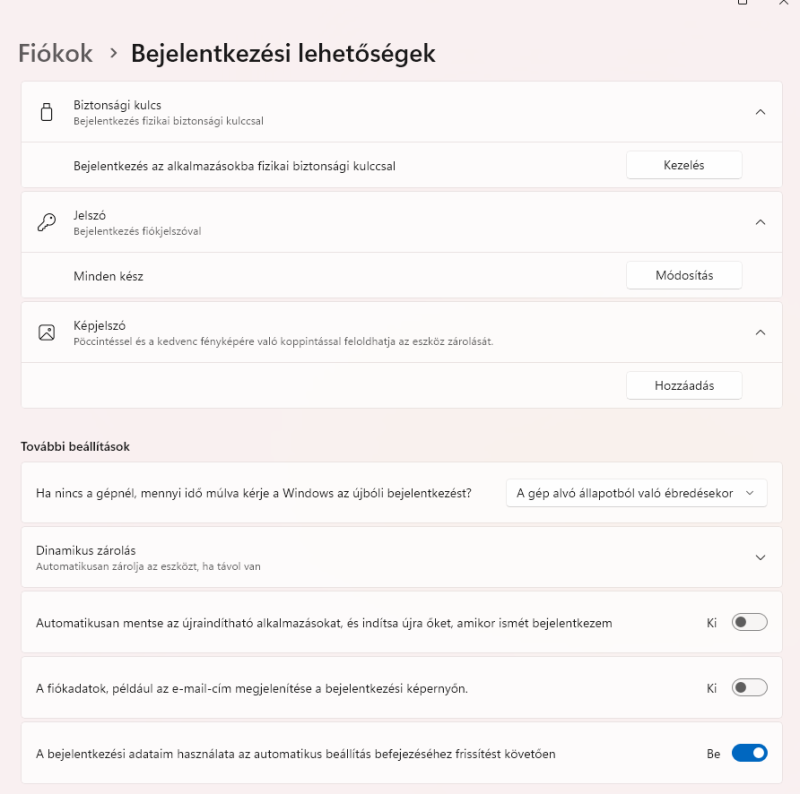Screen dimensions: 800x794
Task: Collapse the Jelszó section chevron
Action: [760, 222]
